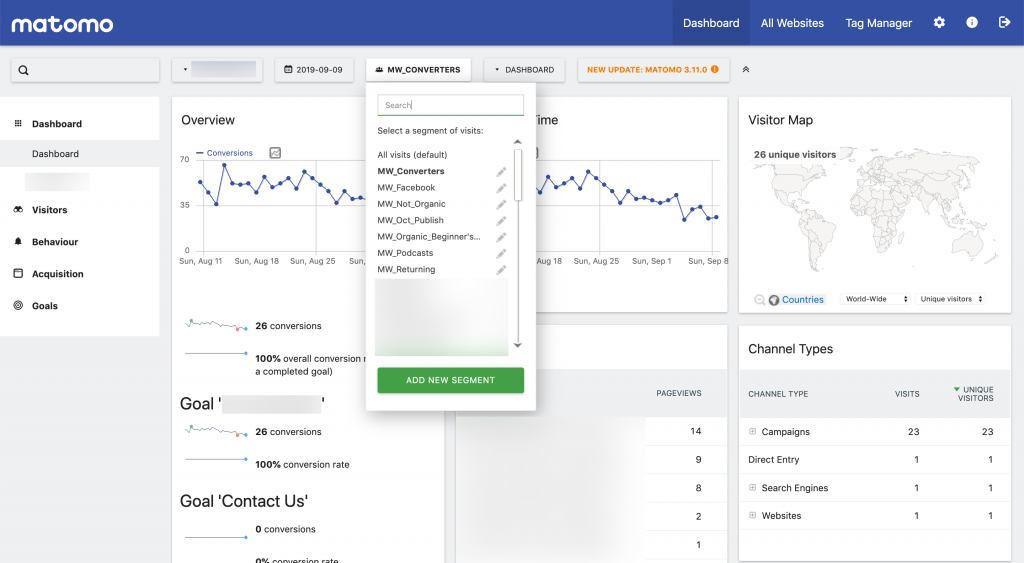This screenshot has width=1024, height=563.
Task: Open the Unique visitors metric dropdown
Action: tap(951, 299)
